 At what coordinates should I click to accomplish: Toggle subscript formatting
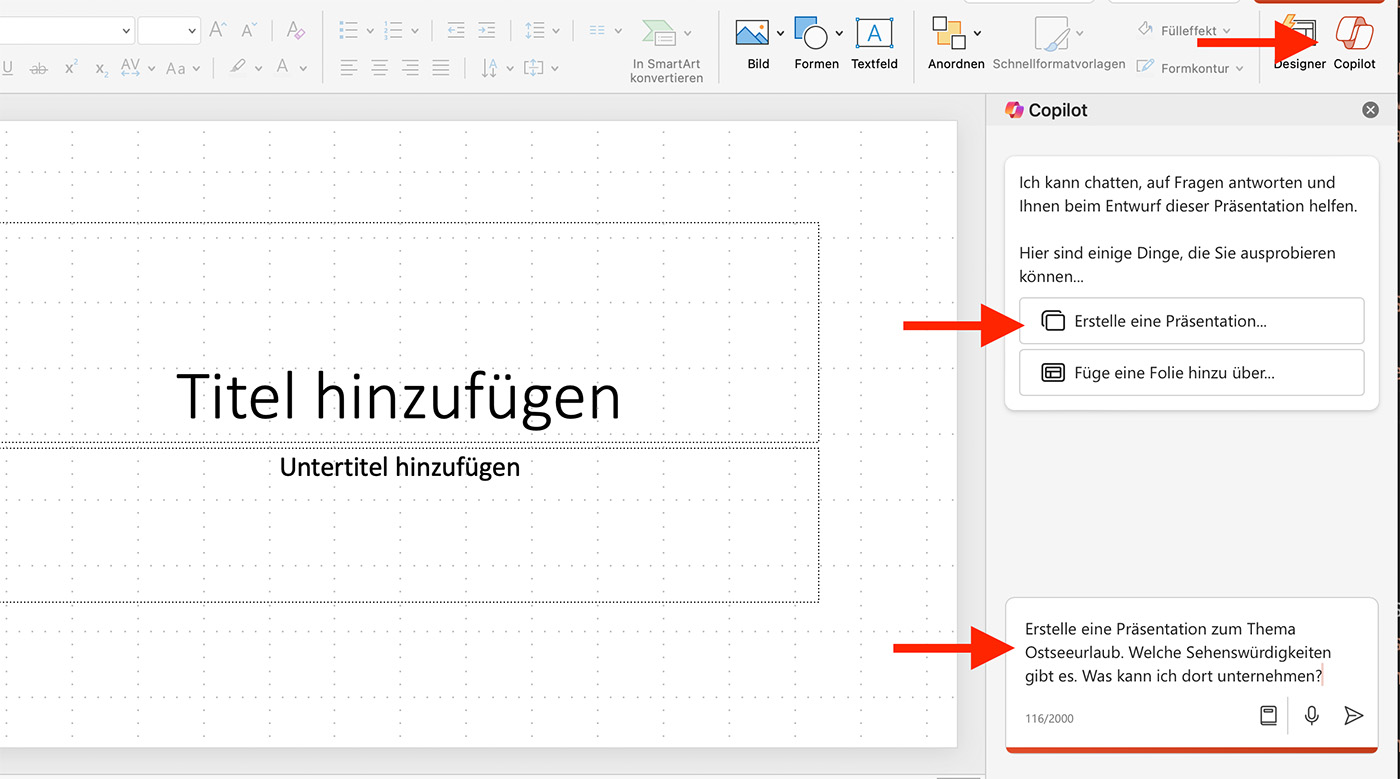click(101, 68)
